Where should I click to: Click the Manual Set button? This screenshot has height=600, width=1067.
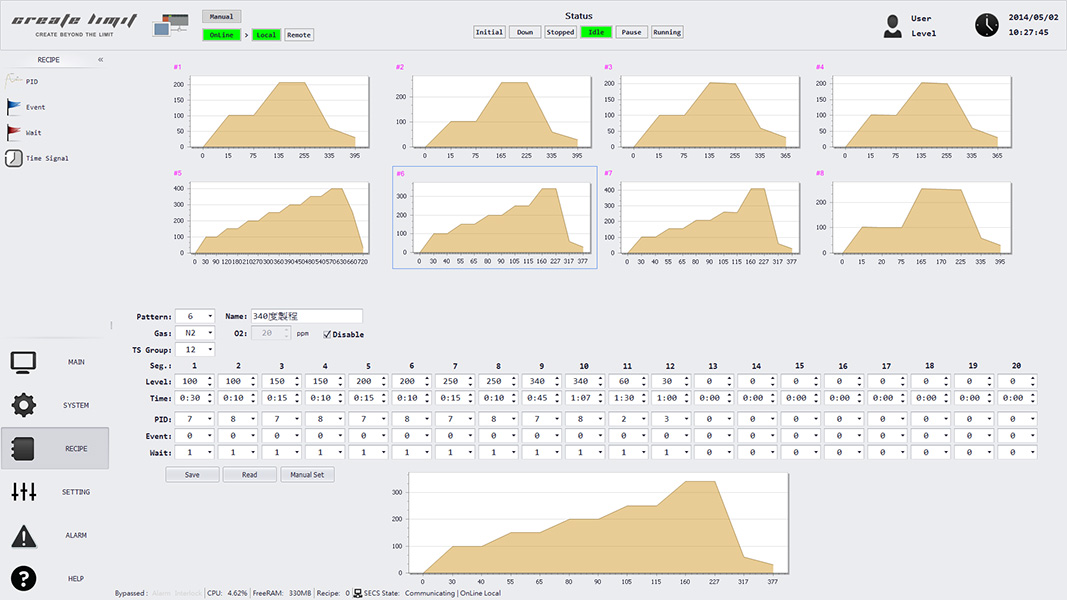click(307, 475)
